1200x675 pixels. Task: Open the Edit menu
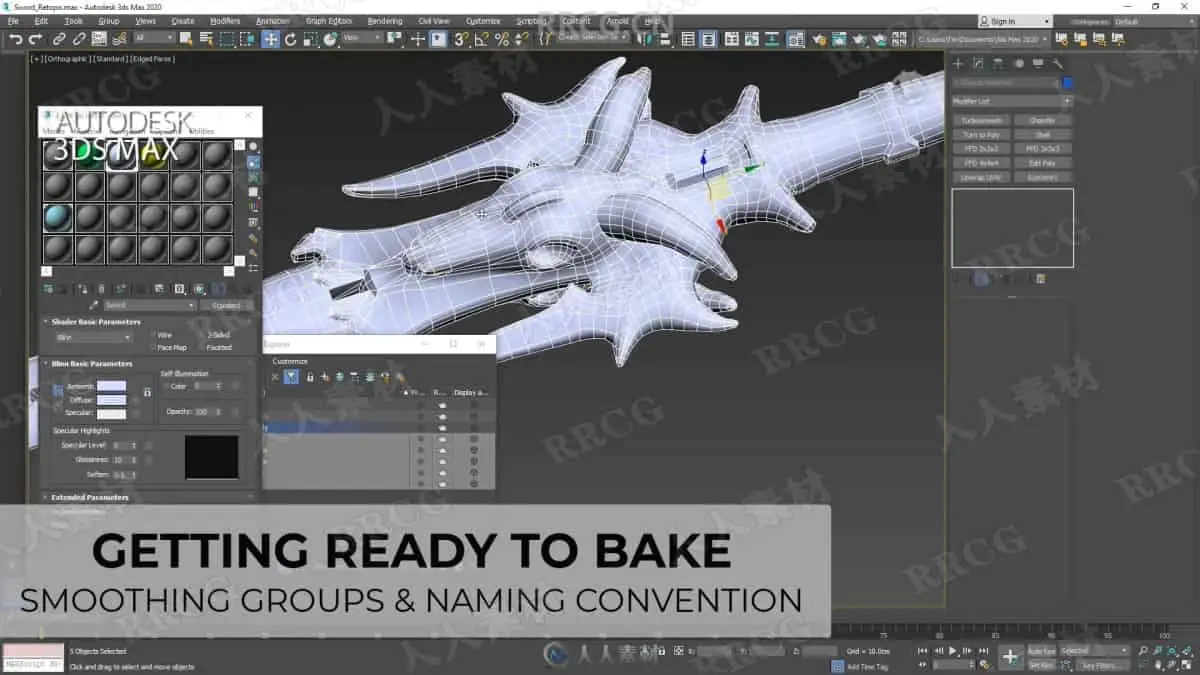tap(41, 21)
